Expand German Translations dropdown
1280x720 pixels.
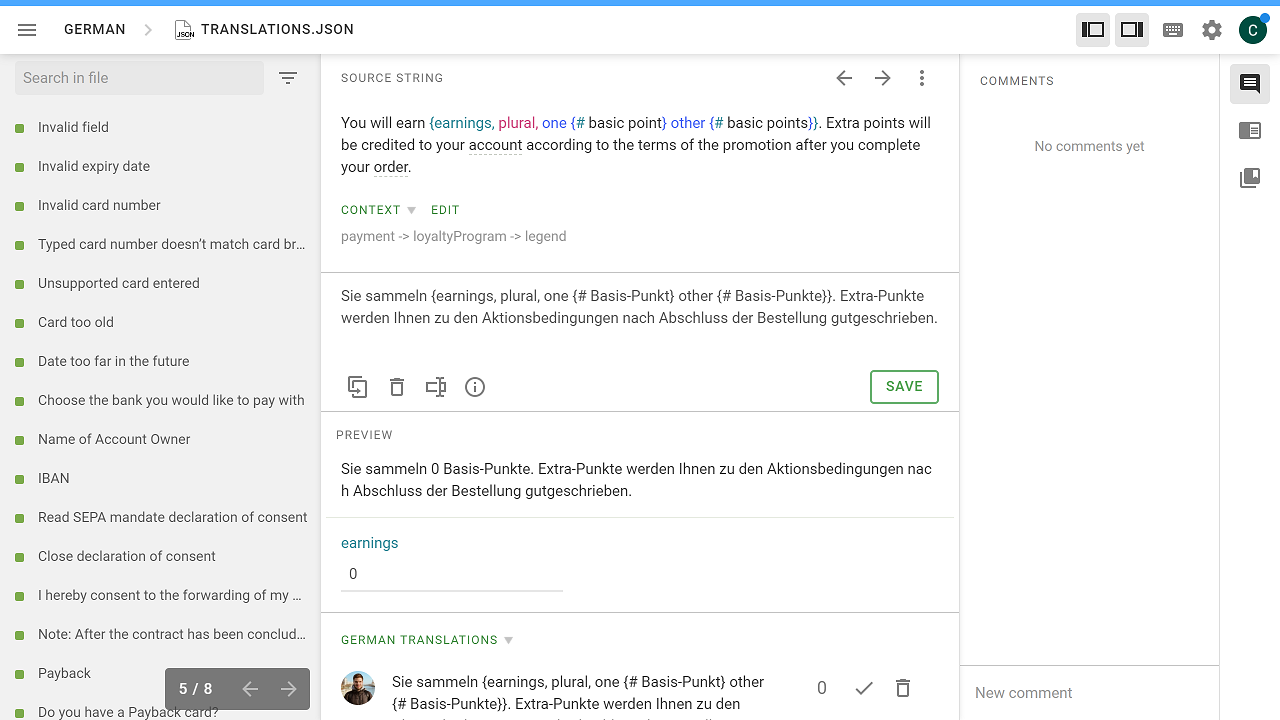click(x=427, y=640)
